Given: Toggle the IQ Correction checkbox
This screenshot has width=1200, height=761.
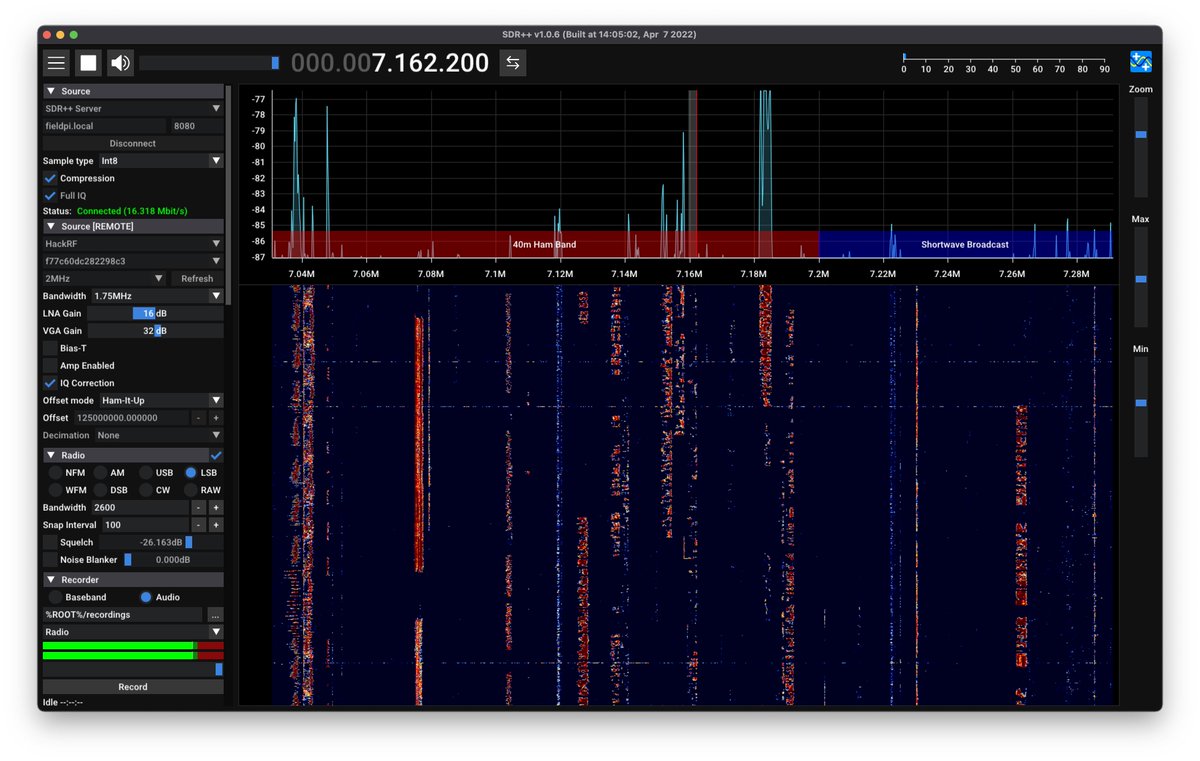Looking at the screenshot, I should point(50,383).
